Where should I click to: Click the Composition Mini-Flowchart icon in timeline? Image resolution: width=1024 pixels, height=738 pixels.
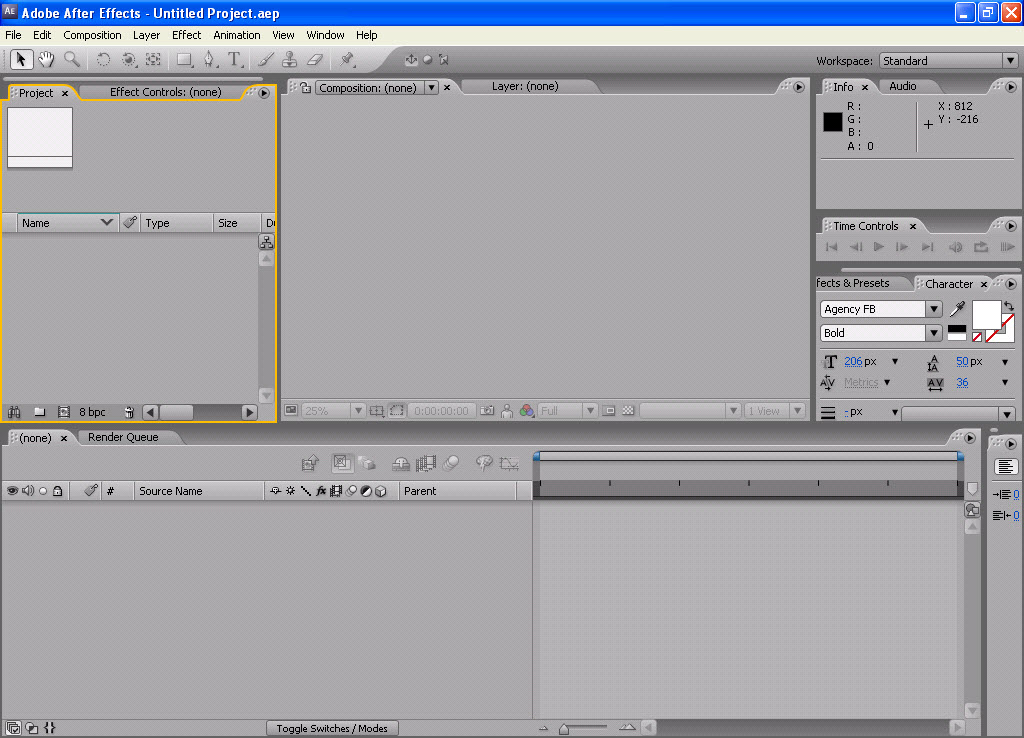(x=310, y=464)
